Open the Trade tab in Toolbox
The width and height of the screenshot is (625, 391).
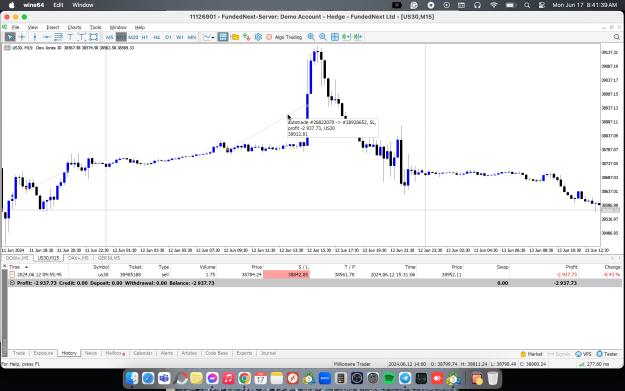click(19, 354)
